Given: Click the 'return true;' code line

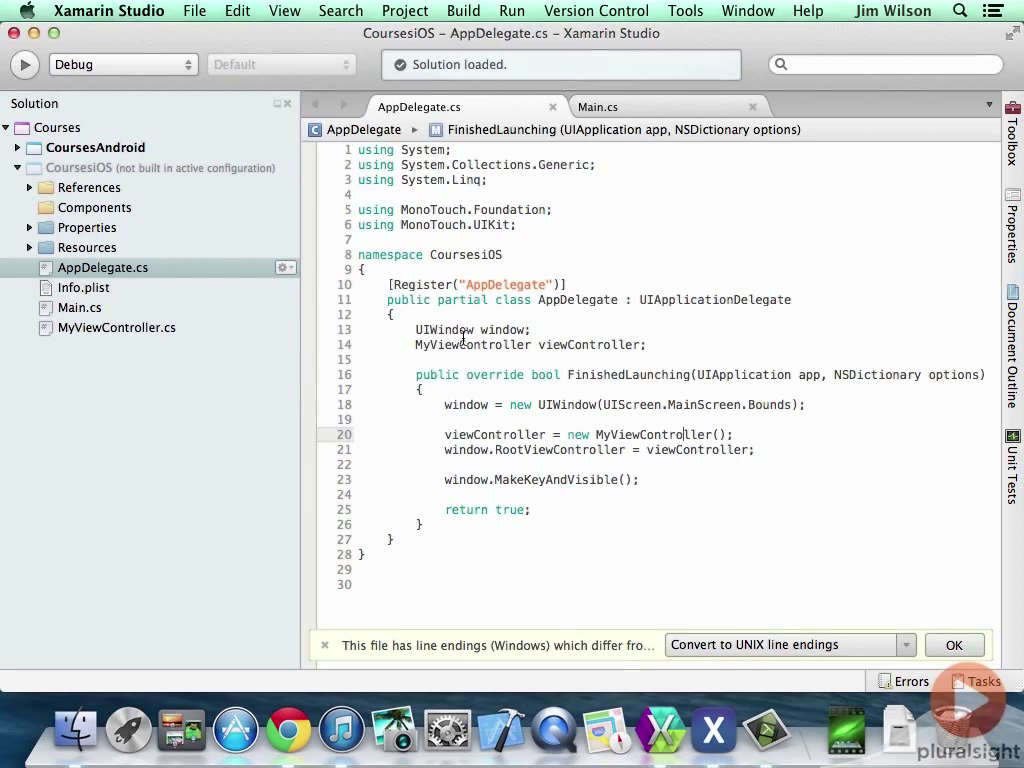Looking at the screenshot, I should coord(487,510).
